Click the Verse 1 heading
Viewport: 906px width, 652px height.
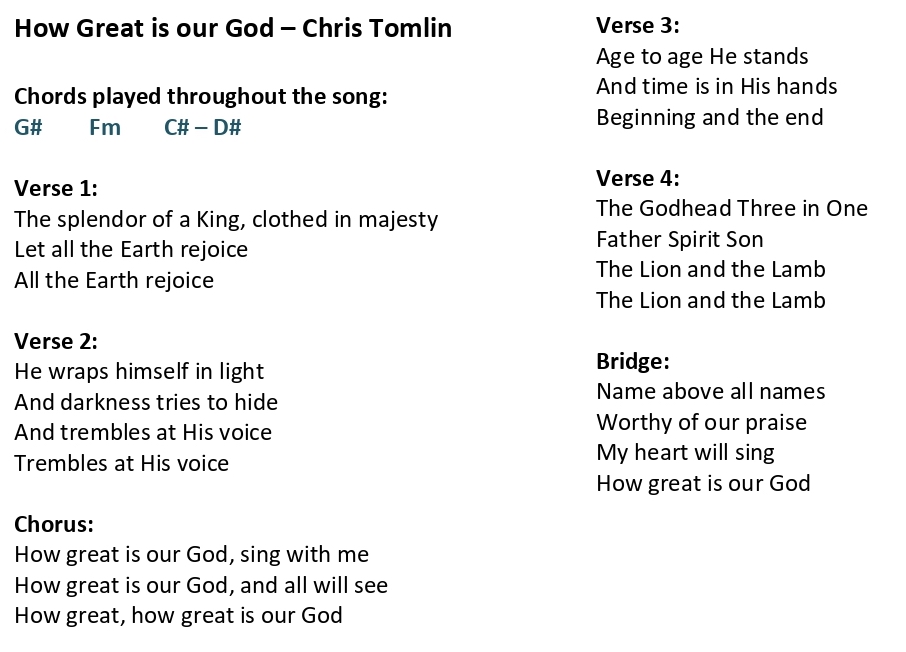coord(56,188)
